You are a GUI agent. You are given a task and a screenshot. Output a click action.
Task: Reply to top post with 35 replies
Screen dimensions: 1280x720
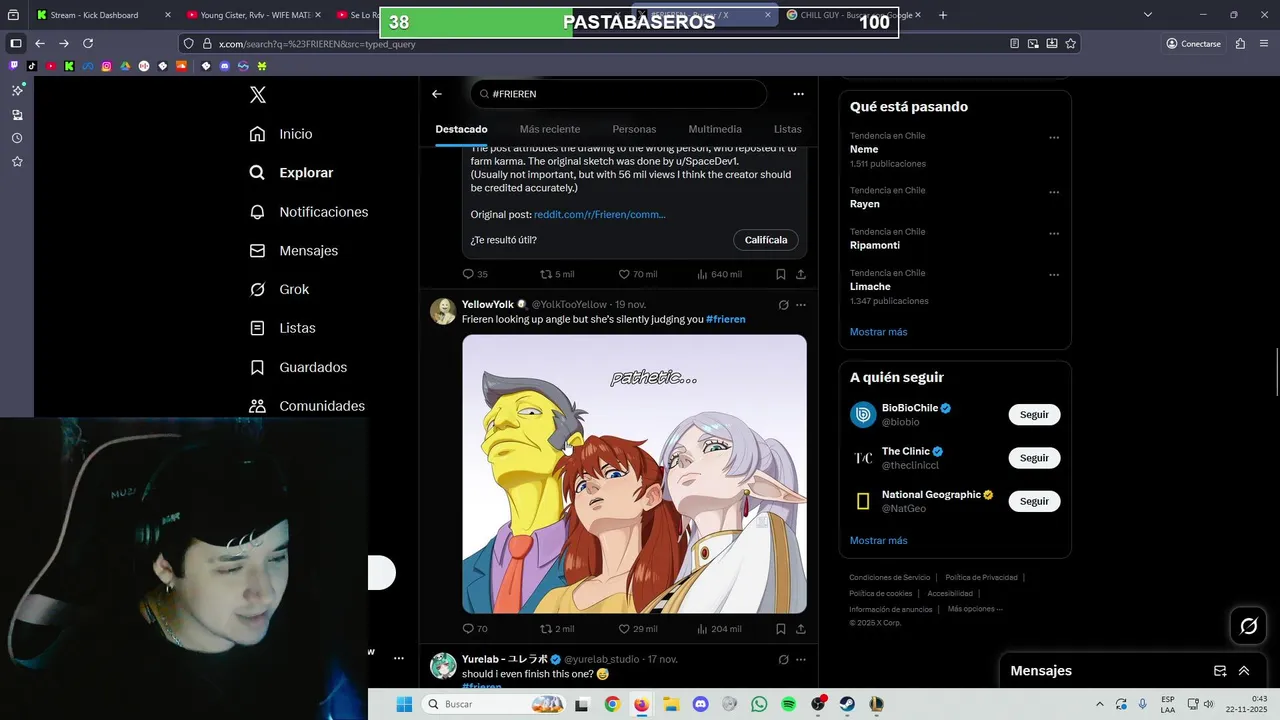coord(475,274)
